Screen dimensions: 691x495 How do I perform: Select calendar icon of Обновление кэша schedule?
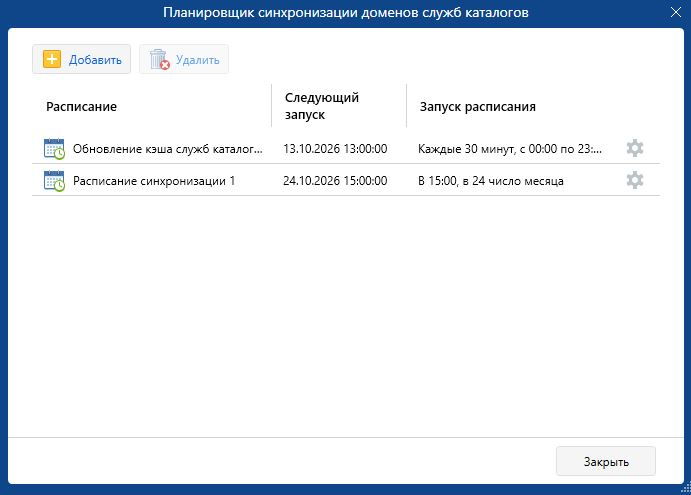click(x=54, y=149)
